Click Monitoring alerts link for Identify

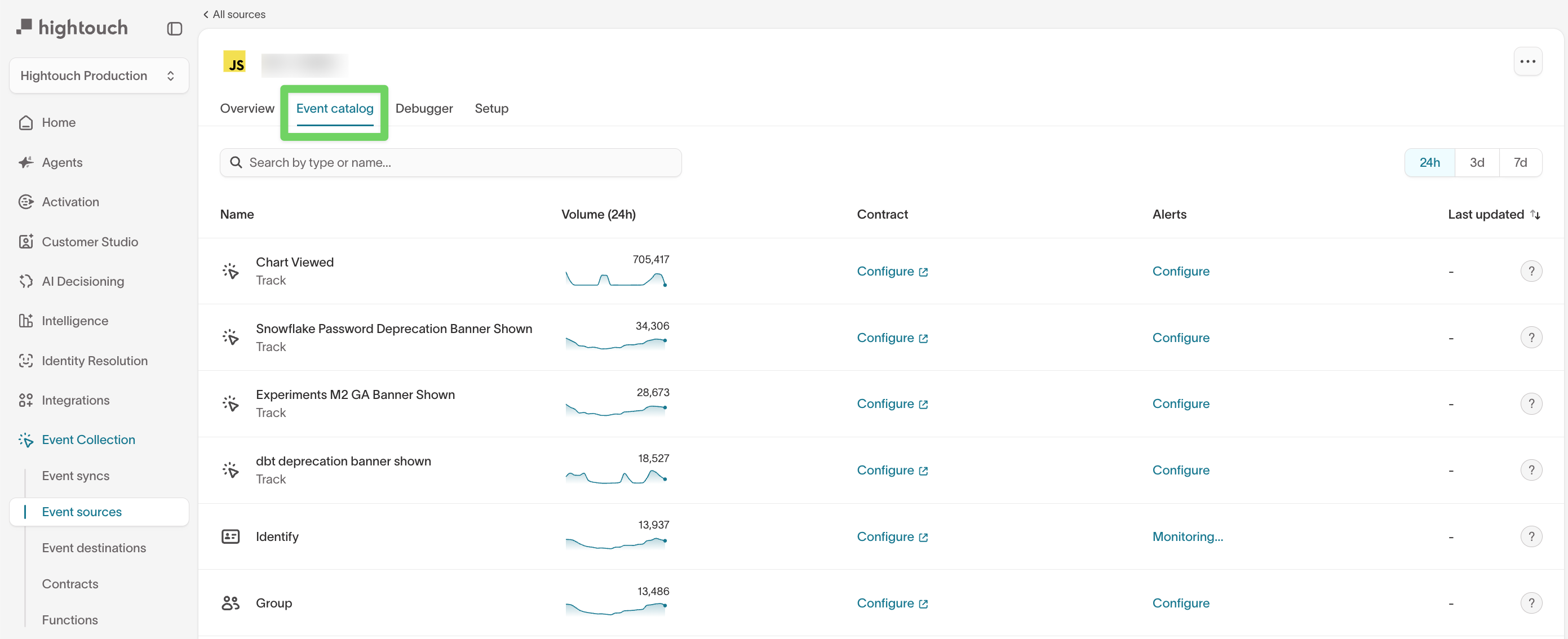(x=1187, y=537)
